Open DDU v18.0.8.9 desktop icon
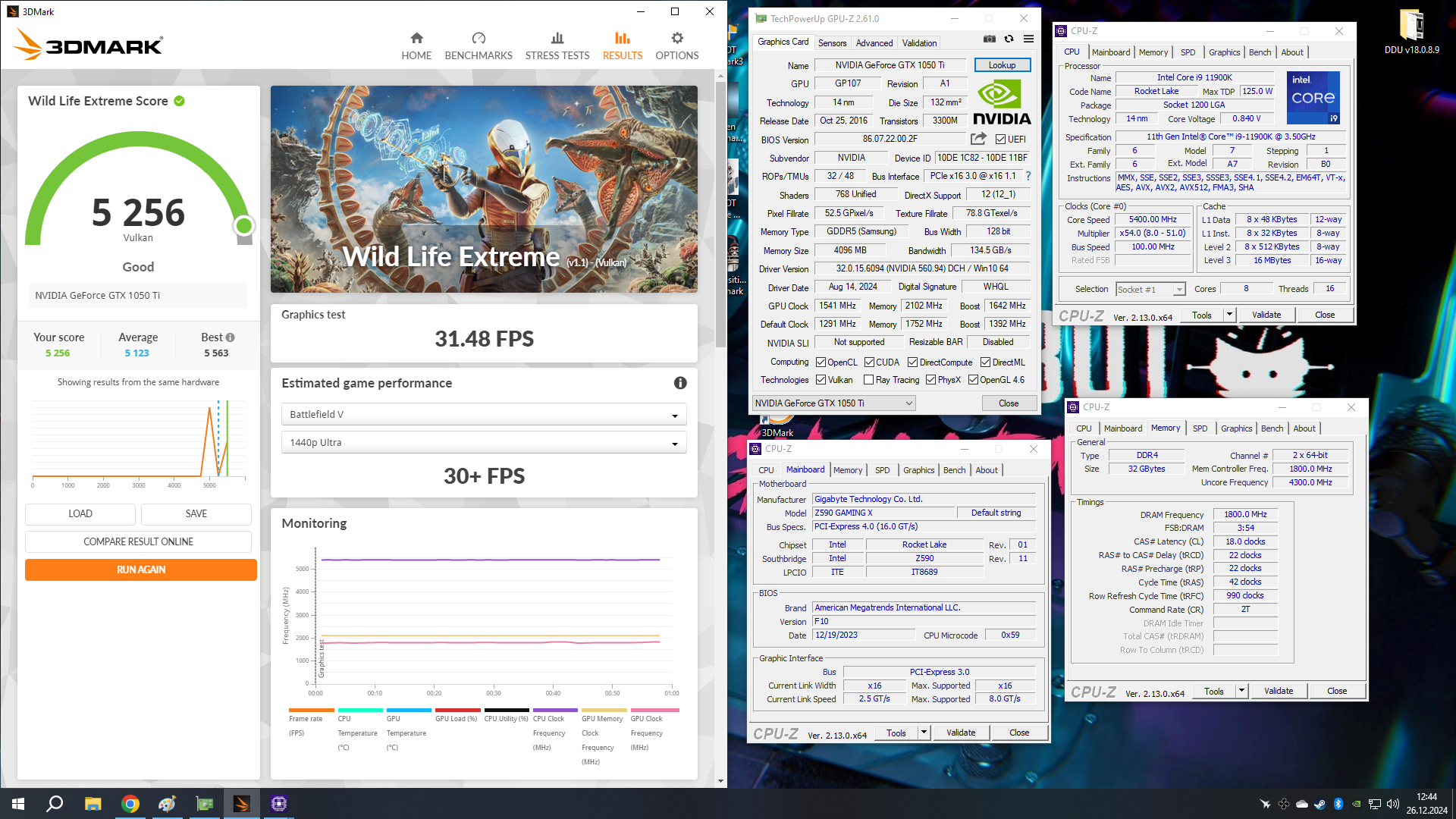The image size is (1456, 819). [1411, 31]
